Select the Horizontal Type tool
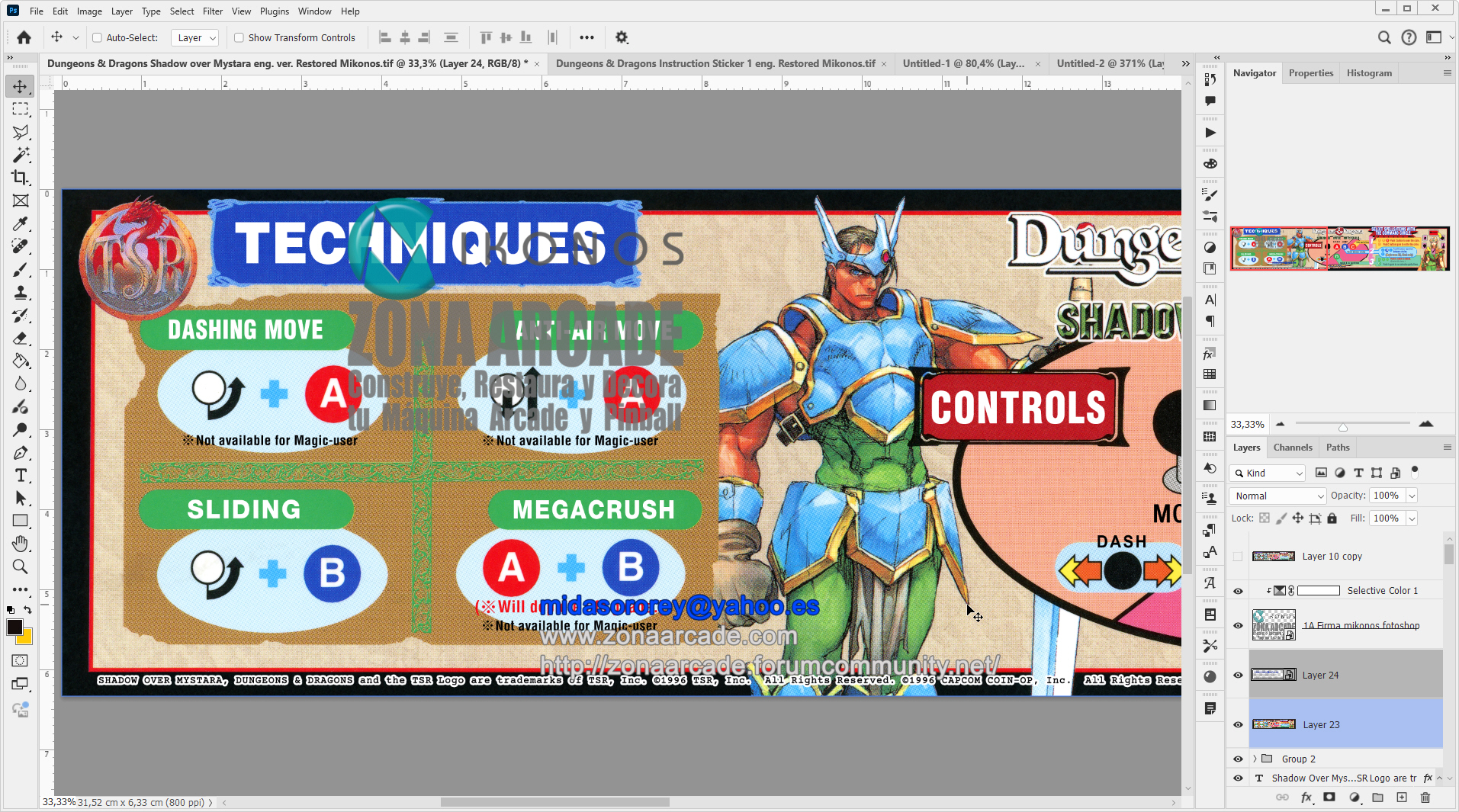The image size is (1459, 812). point(20,475)
